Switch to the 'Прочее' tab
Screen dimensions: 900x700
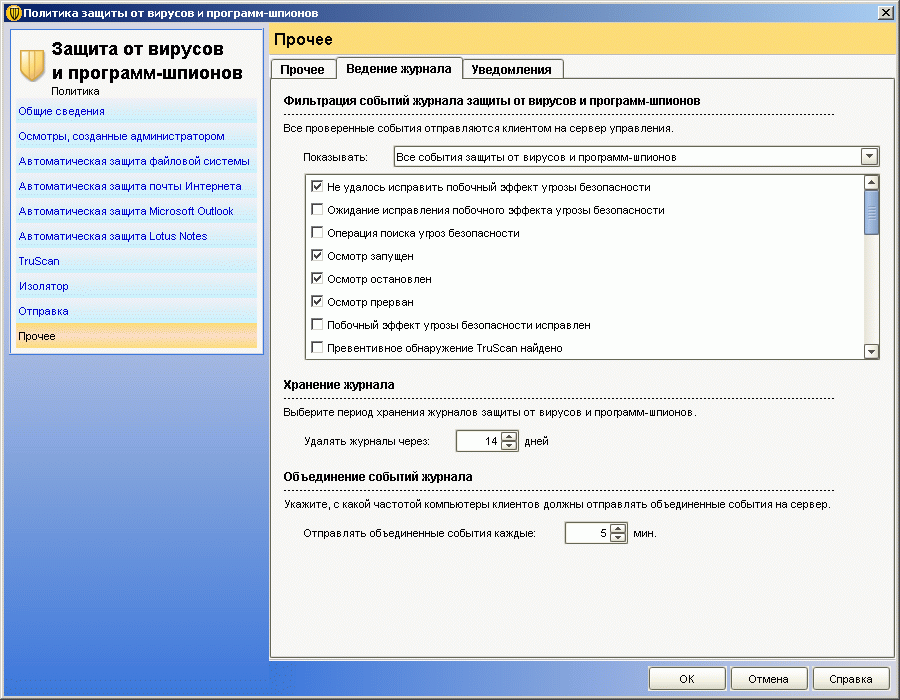pyautogui.click(x=302, y=69)
